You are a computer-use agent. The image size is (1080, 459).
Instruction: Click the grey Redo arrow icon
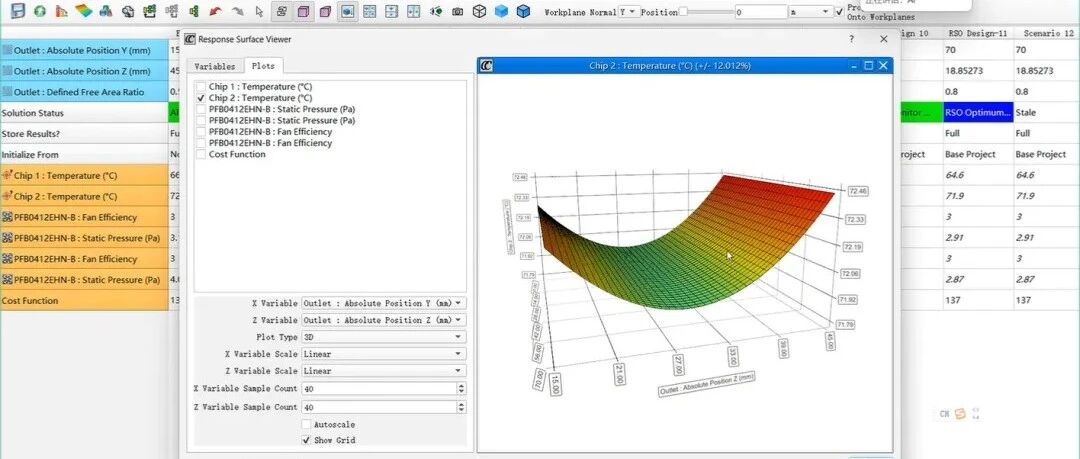coord(238,11)
